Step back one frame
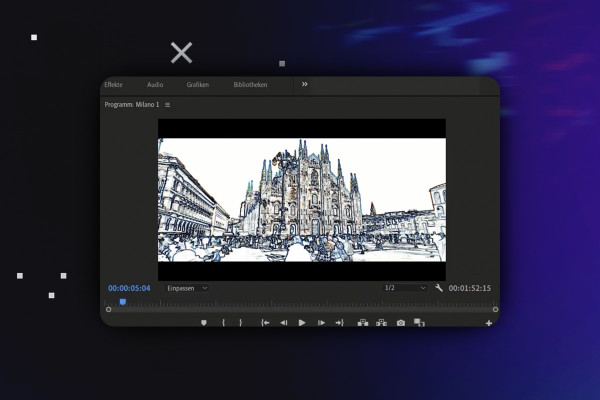 284,323
